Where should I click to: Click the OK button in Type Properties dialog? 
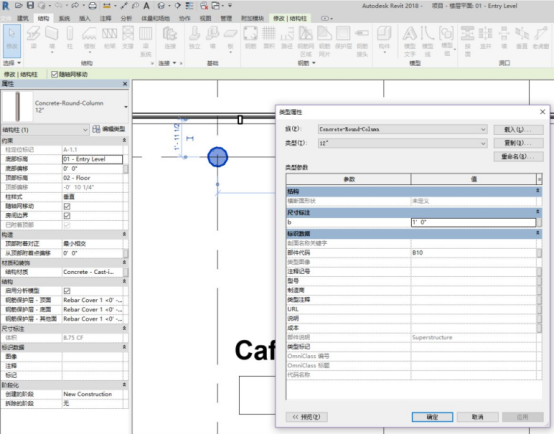pos(432,417)
